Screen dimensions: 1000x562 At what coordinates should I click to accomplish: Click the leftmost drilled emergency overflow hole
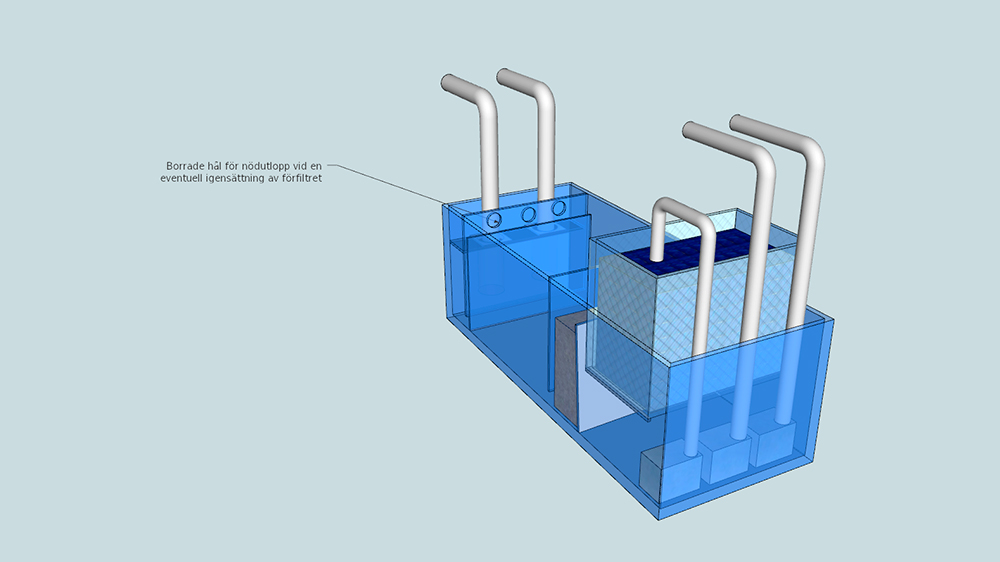(494, 220)
